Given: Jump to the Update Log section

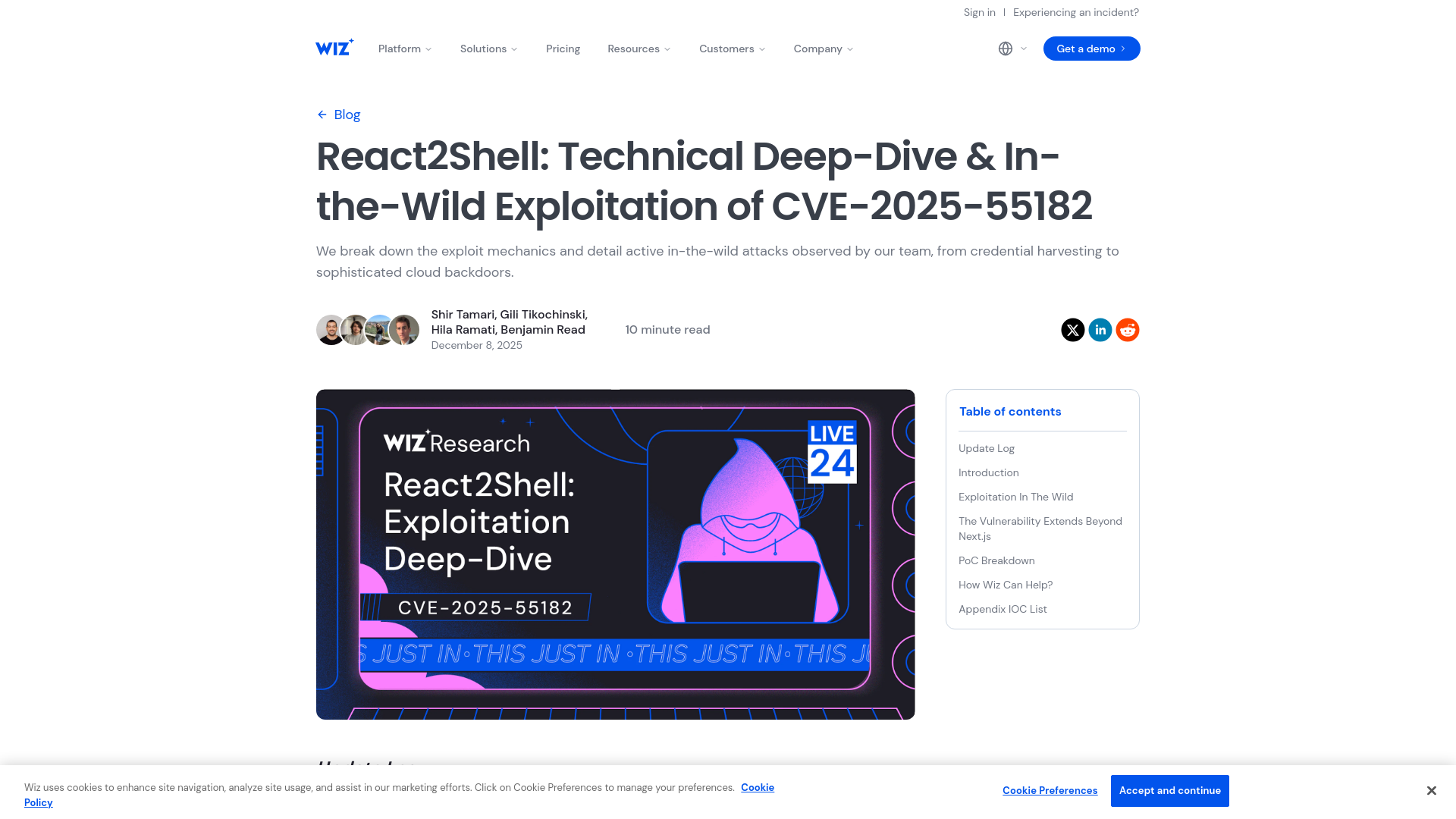Looking at the screenshot, I should (x=986, y=448).
